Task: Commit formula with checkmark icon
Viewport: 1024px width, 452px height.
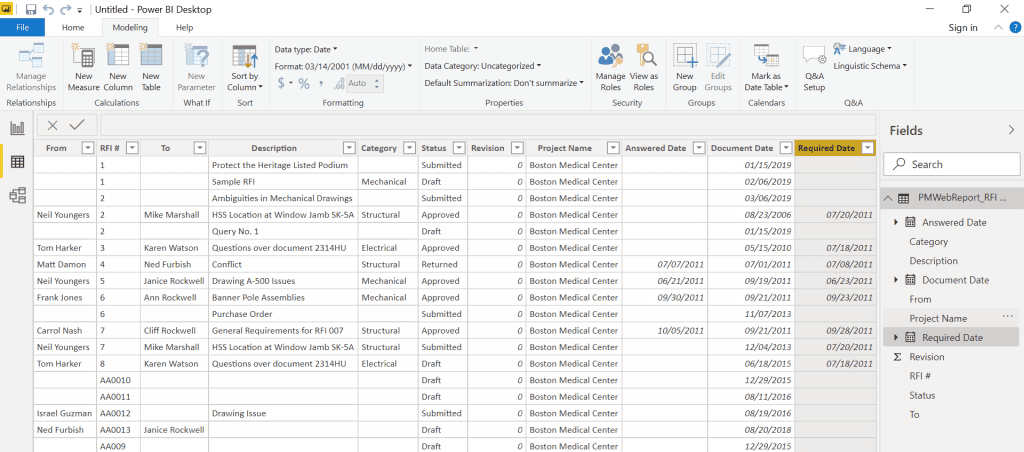Action: pos(77,125)
